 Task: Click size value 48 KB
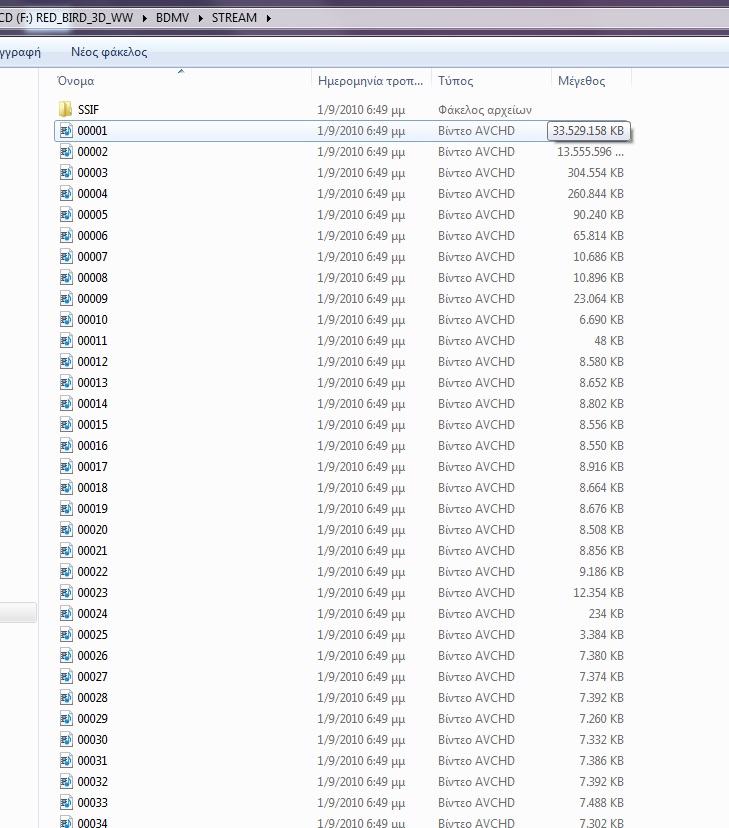coord(609,341)
